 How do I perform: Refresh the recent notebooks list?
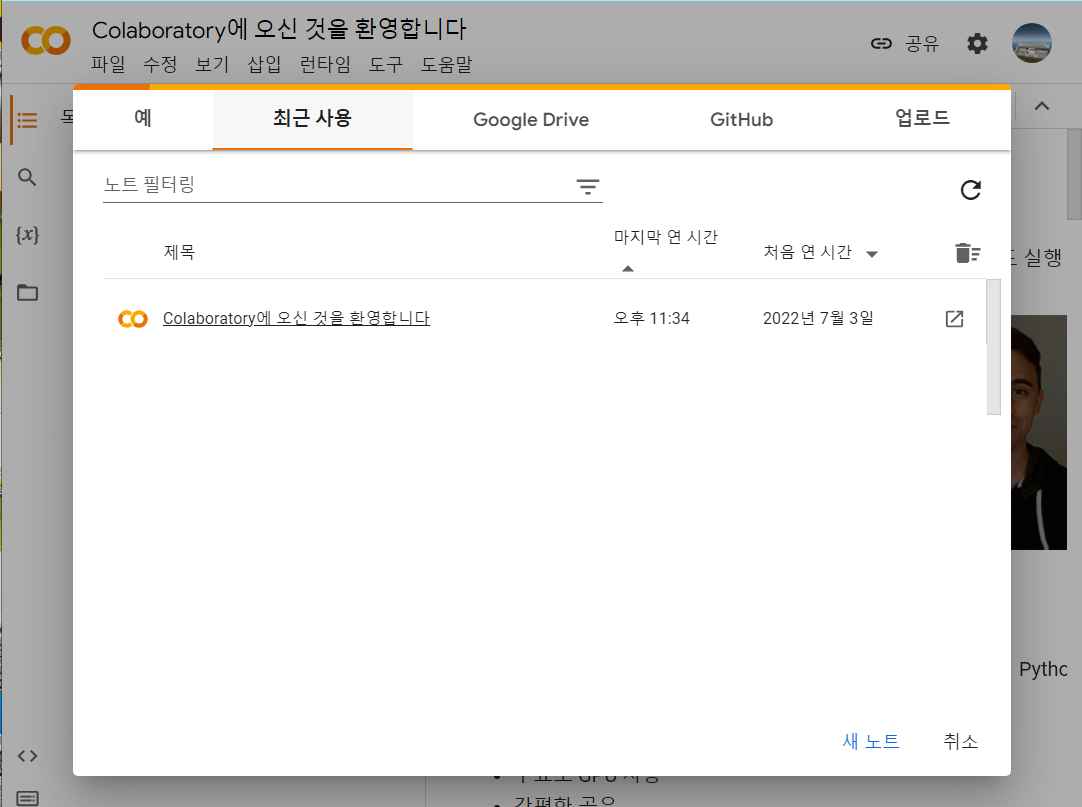[x=970, y=190]
